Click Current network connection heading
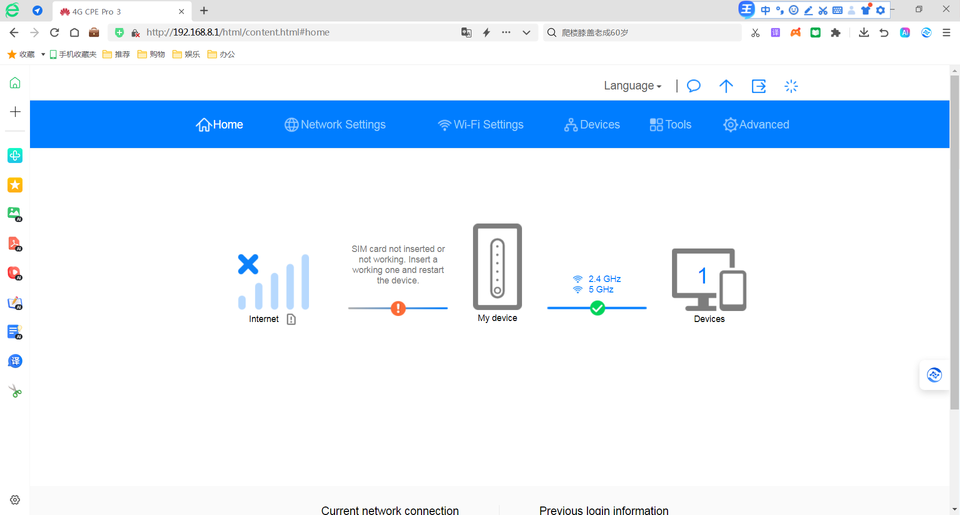The width and height of the screenshot is (960, 515). click(390, 510)
